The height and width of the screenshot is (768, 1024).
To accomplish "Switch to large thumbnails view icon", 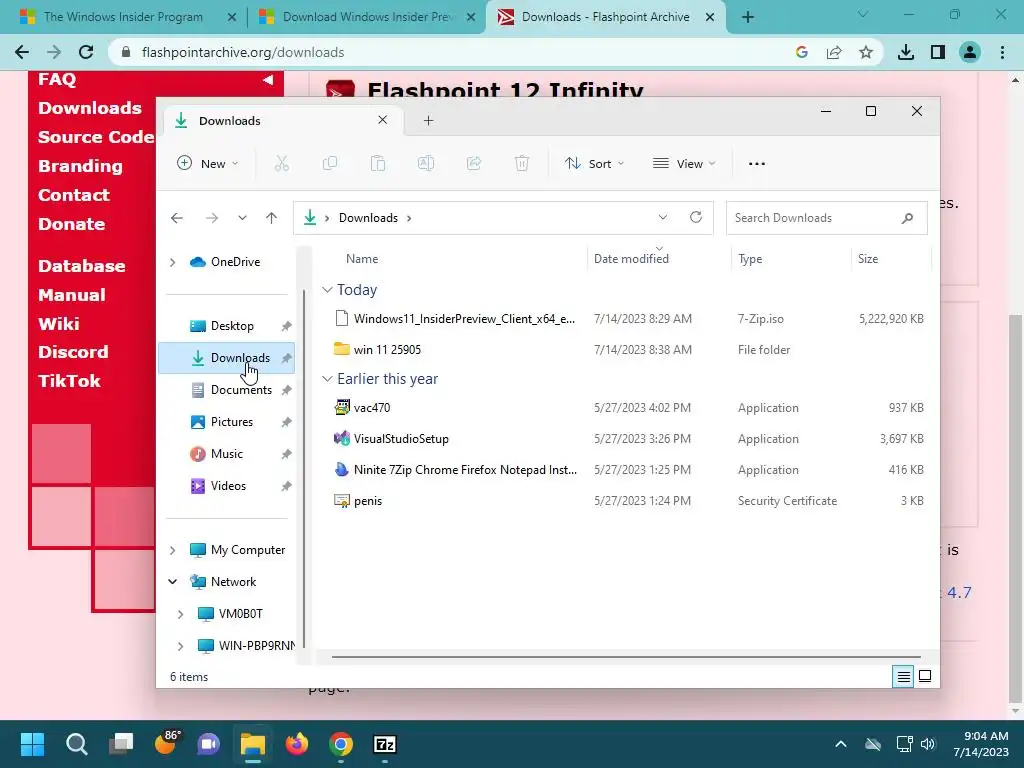I will (925, 677).
